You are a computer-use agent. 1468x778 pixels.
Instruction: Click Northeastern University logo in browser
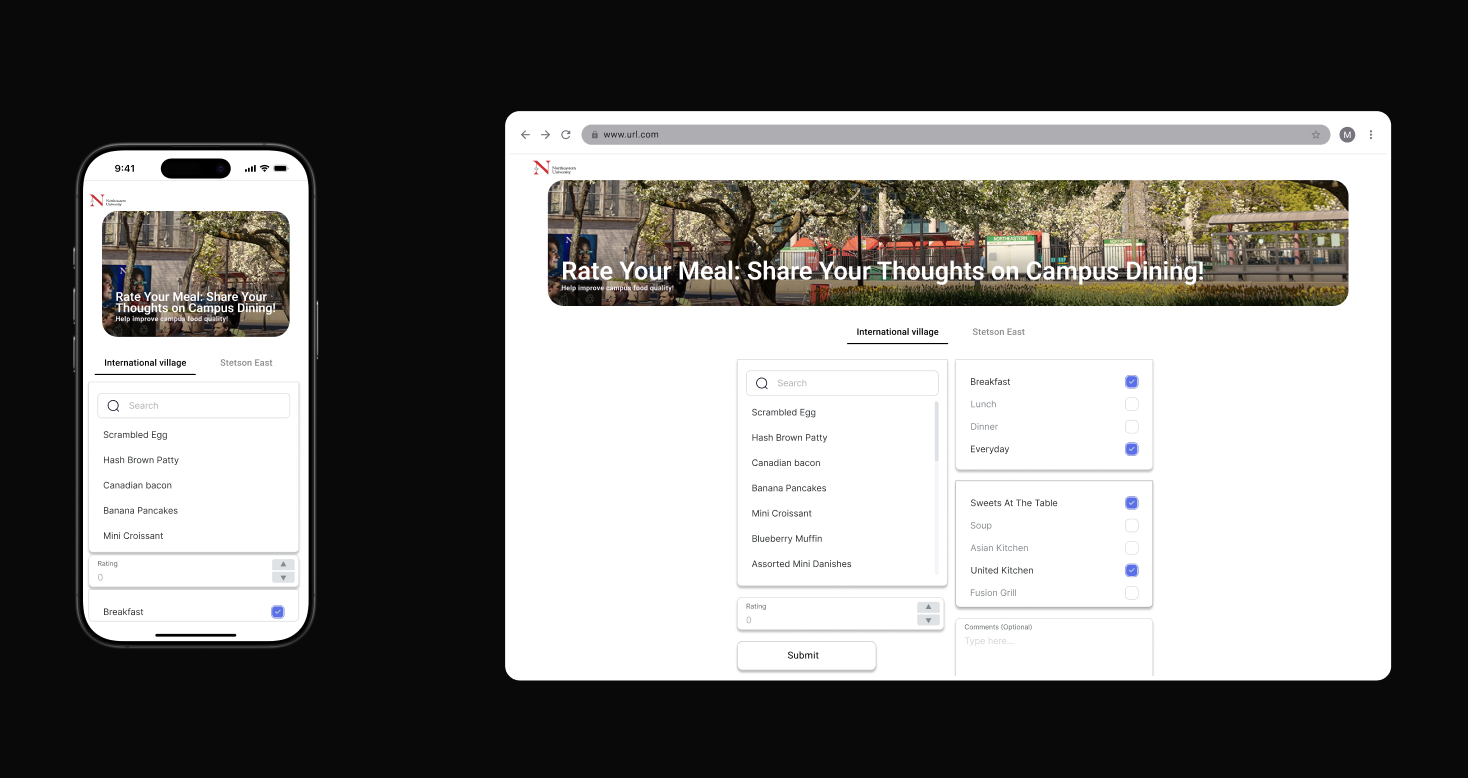(x=554, y=168)
